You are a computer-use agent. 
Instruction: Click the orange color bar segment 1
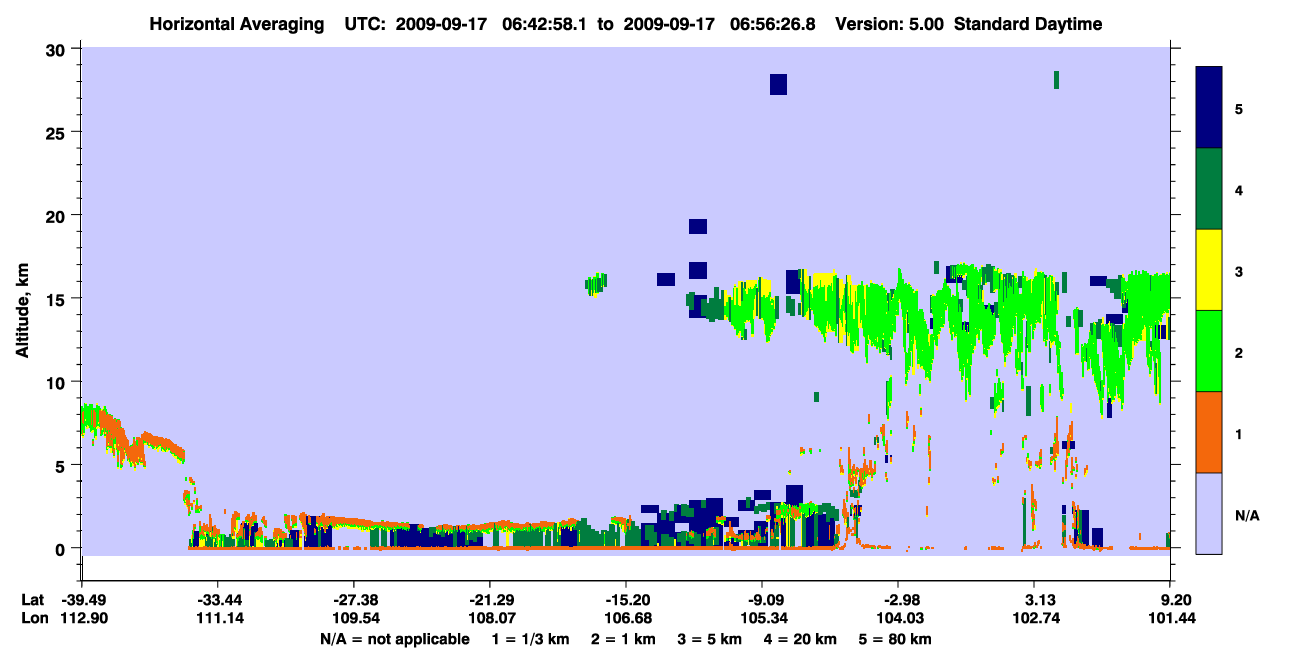(1209, 432)
